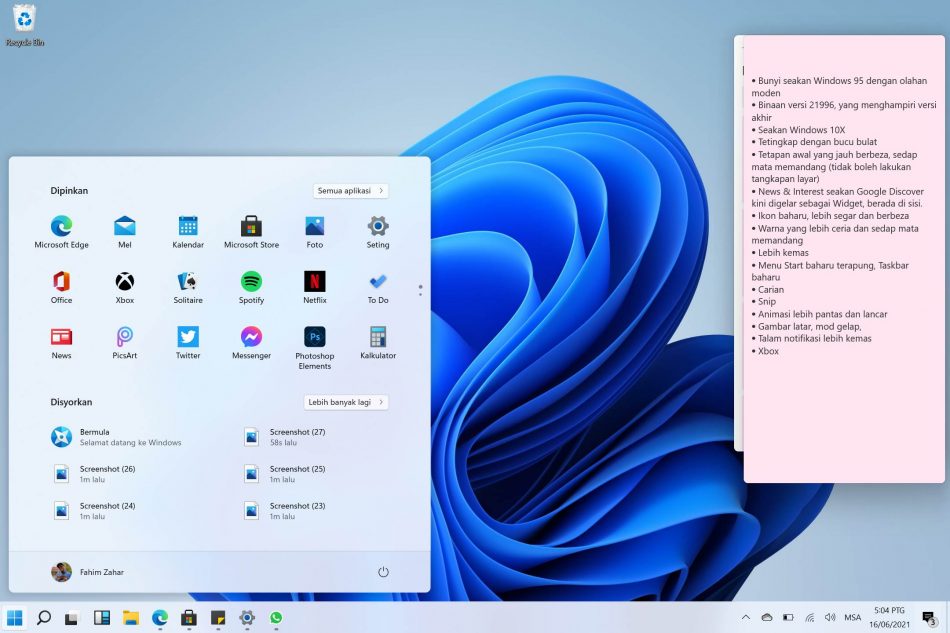Start the Solitaire game

point(188,287)
